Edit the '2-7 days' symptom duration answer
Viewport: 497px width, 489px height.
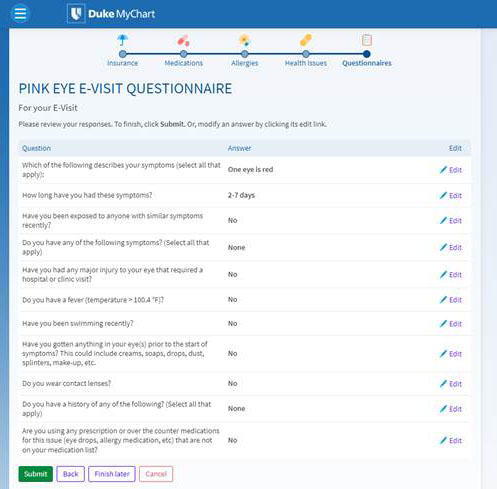click(451, 196)
